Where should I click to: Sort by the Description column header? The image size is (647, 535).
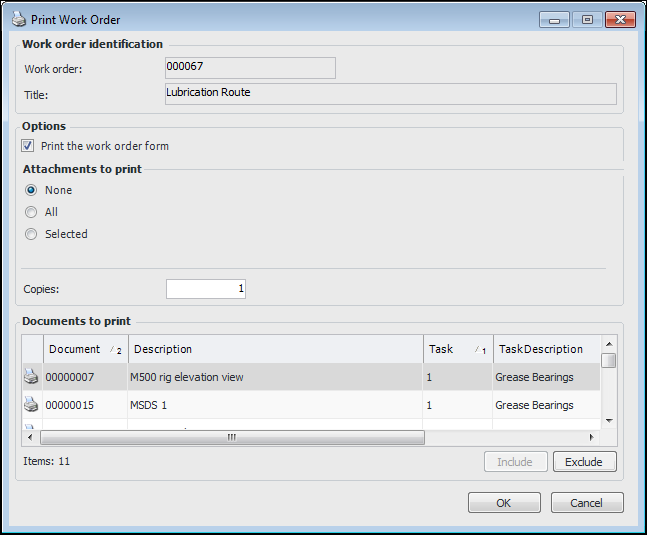point(276,349)
